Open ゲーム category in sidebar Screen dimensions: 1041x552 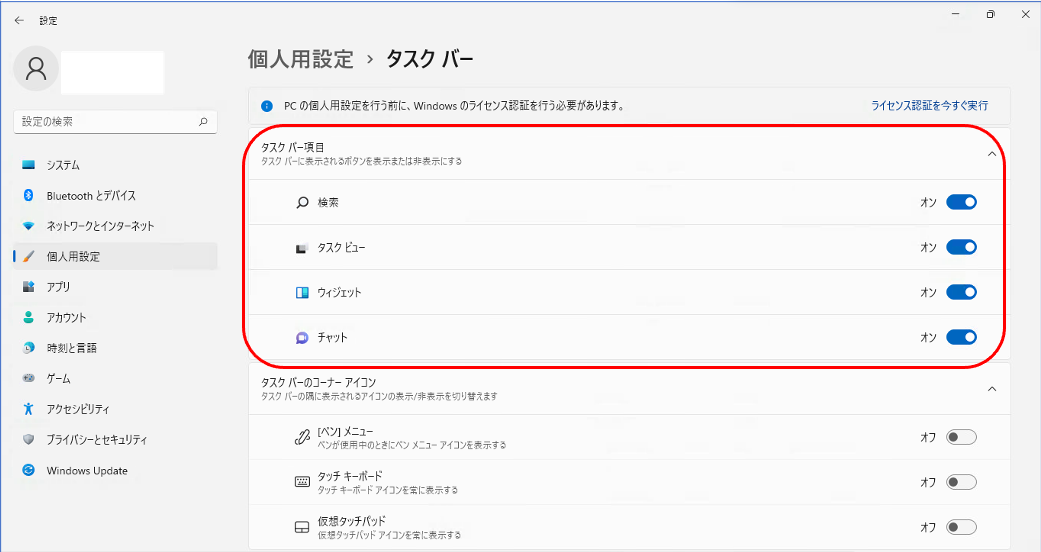pos(116,378)
